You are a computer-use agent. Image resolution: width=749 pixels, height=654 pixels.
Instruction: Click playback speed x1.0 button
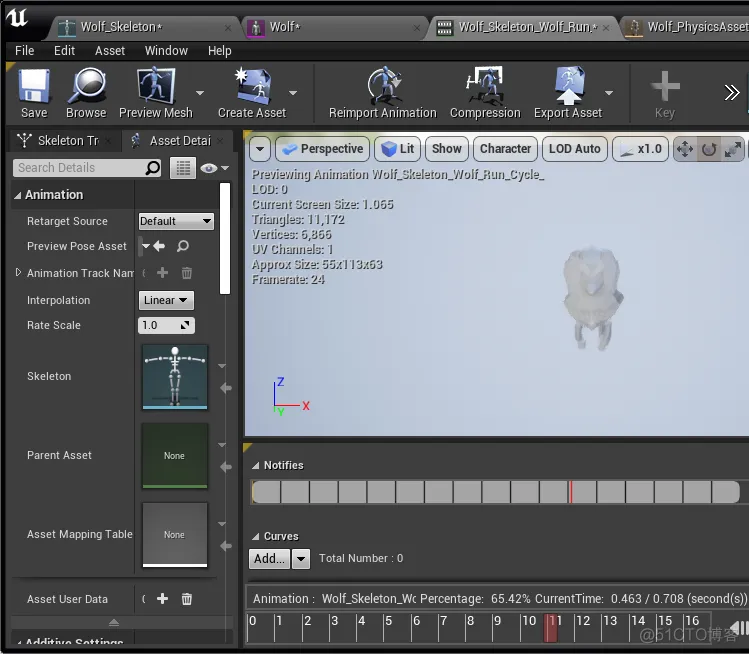(x=640, y=149)
